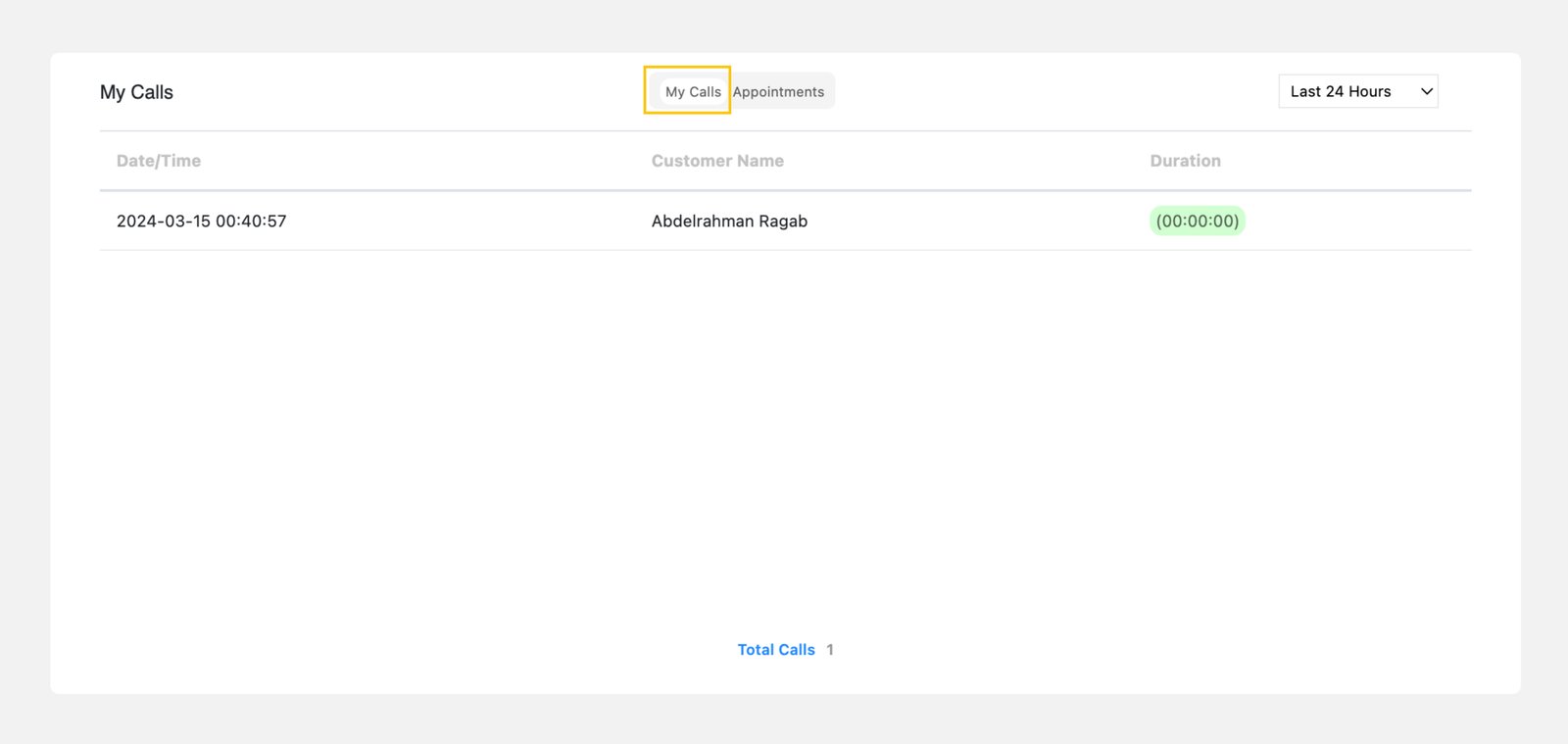Click the Date/Time column header

pyautogui.click(x=159, y=161)
